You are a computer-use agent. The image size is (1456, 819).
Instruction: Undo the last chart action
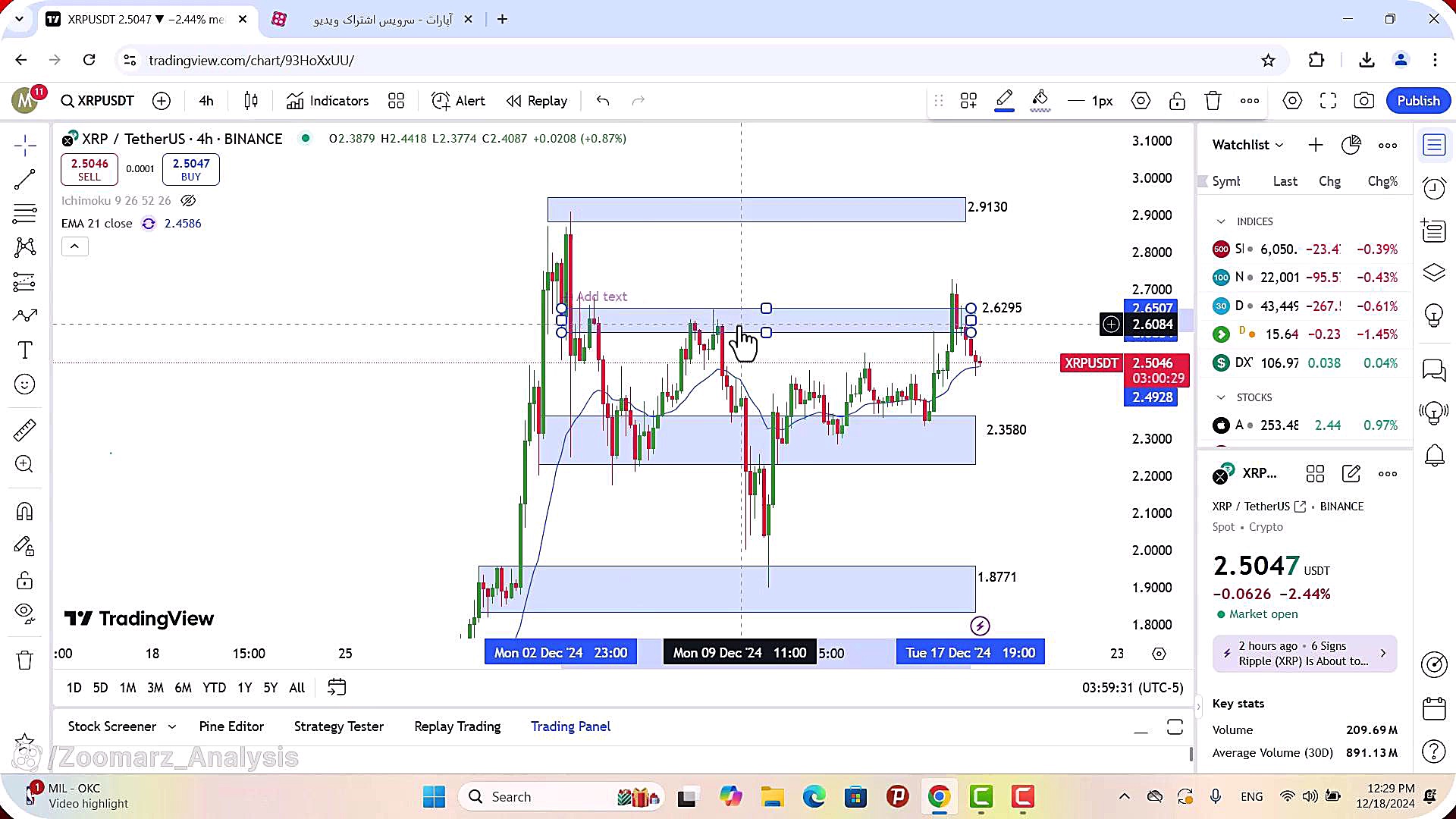click(x=603, y=101)
